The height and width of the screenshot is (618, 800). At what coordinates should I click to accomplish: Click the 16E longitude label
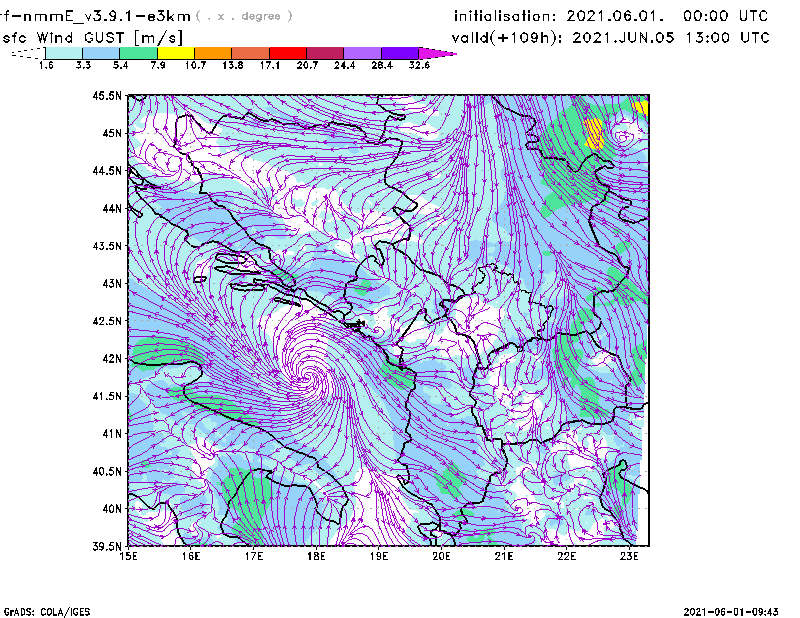coord(191,556)
